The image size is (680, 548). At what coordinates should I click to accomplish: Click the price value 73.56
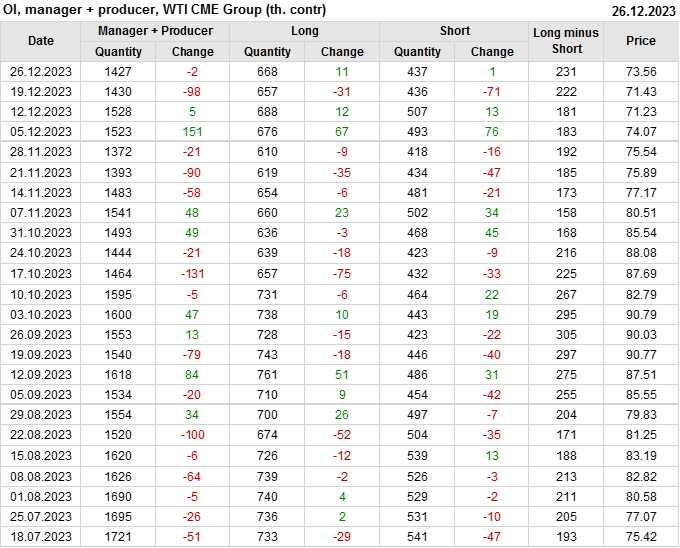point(641,71)
